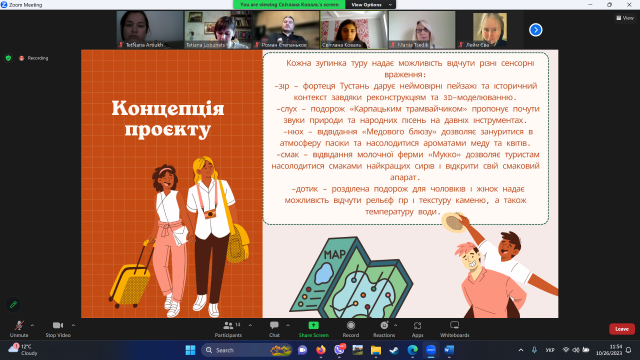Open audio settings arrow next to Unmute
This screenshot has width=640, height=360.
pyautogui.click(x=32, y=325)
